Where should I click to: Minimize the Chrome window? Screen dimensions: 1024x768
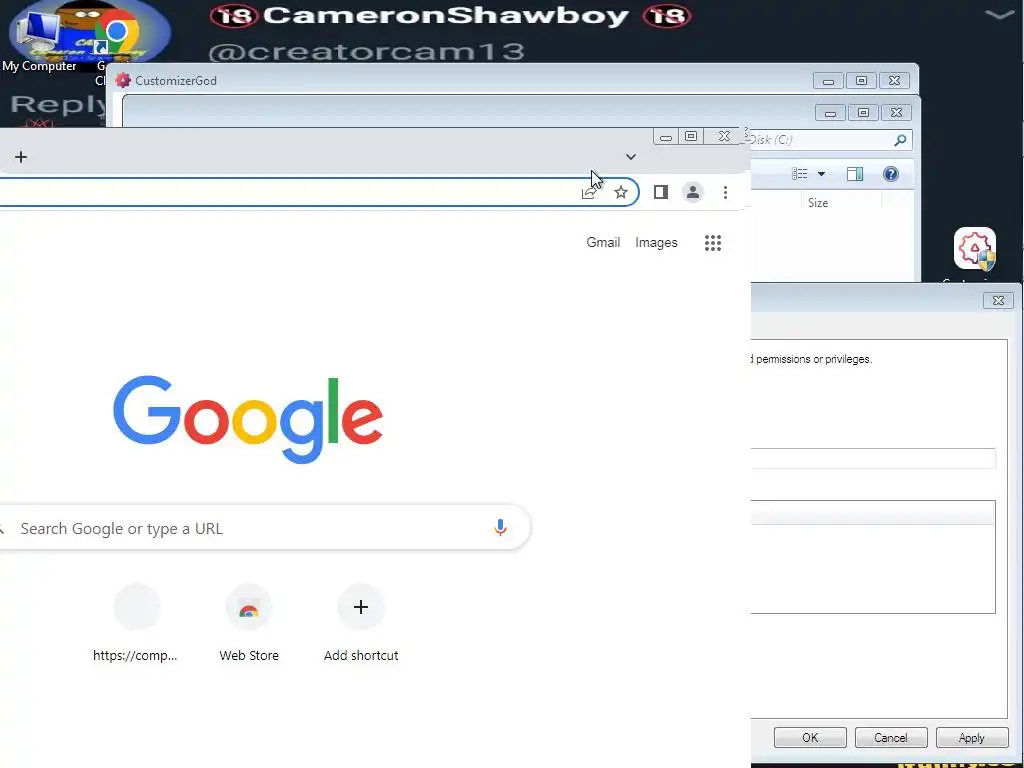(x=665, y=136)
